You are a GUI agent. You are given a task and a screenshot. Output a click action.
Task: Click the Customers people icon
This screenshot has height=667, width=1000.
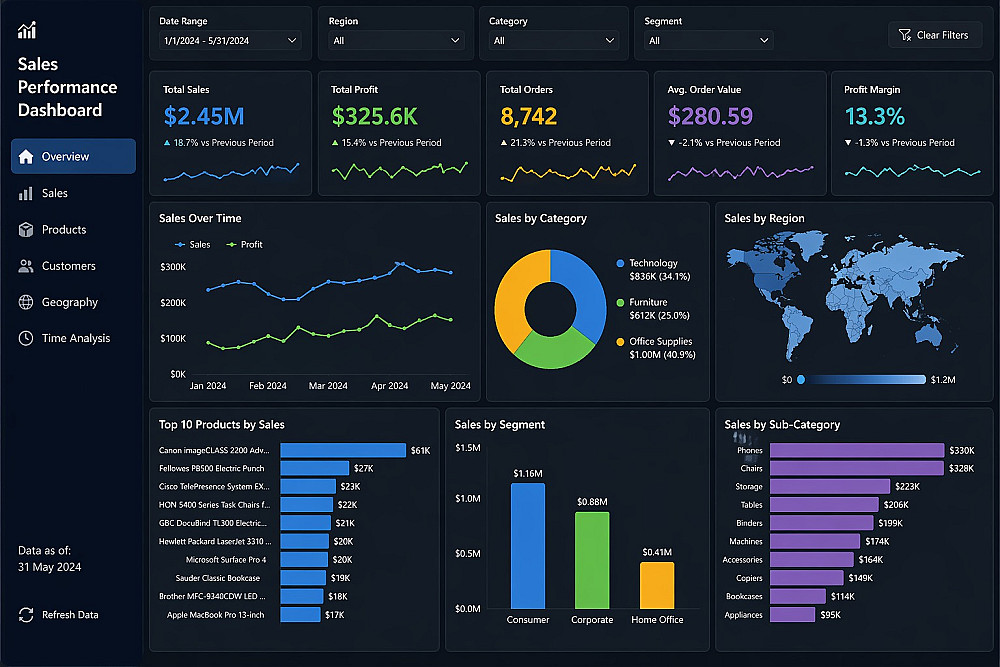pos(26,266)
